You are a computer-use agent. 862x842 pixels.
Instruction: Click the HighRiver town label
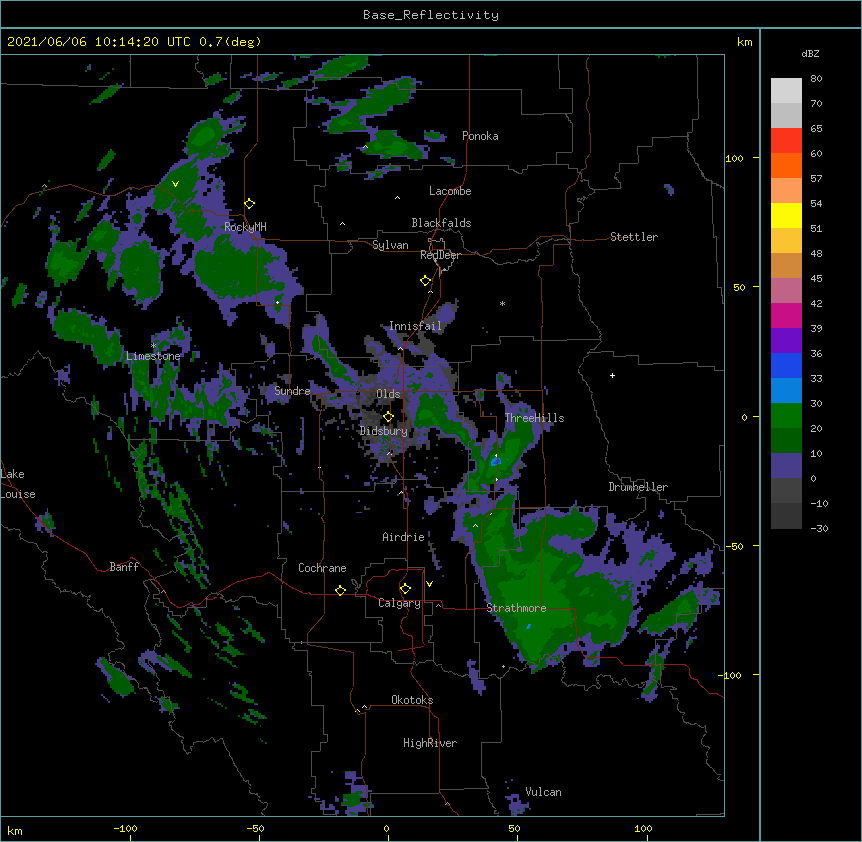point(430,743)
